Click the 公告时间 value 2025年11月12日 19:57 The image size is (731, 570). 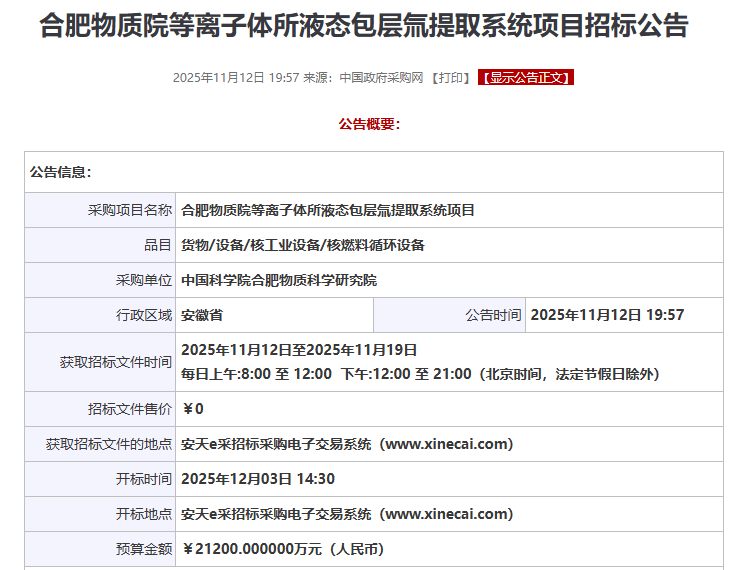607,315
